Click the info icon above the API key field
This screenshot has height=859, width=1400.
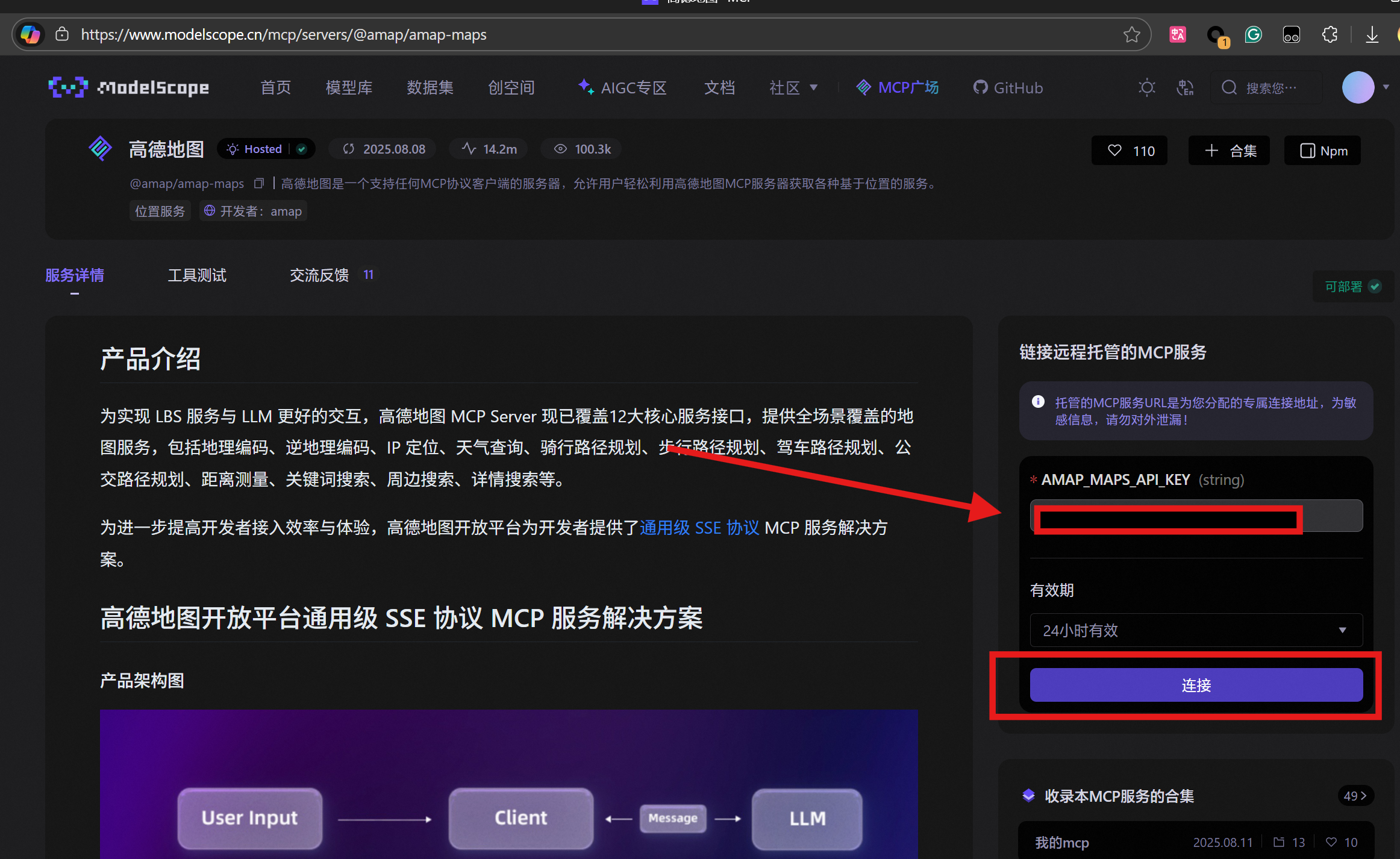click(1038, 401)
